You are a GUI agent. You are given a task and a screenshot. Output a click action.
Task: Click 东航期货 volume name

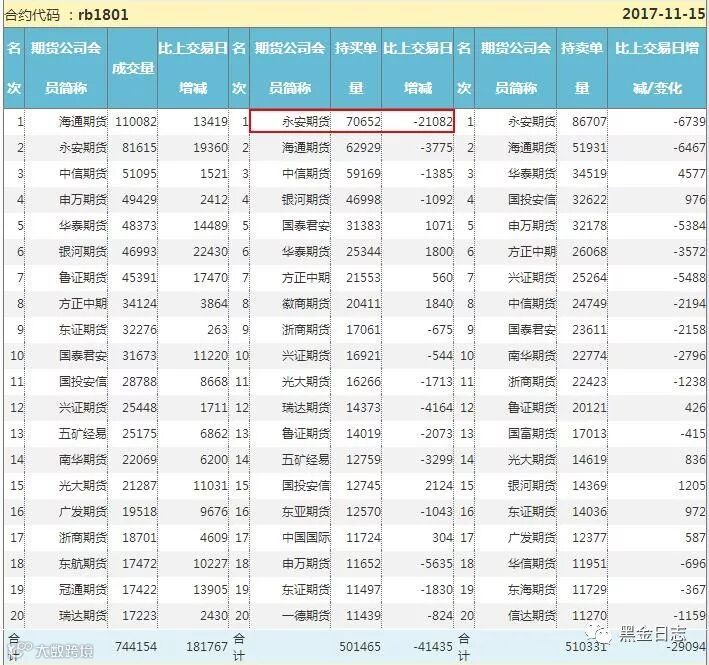(x=83, y=564)
